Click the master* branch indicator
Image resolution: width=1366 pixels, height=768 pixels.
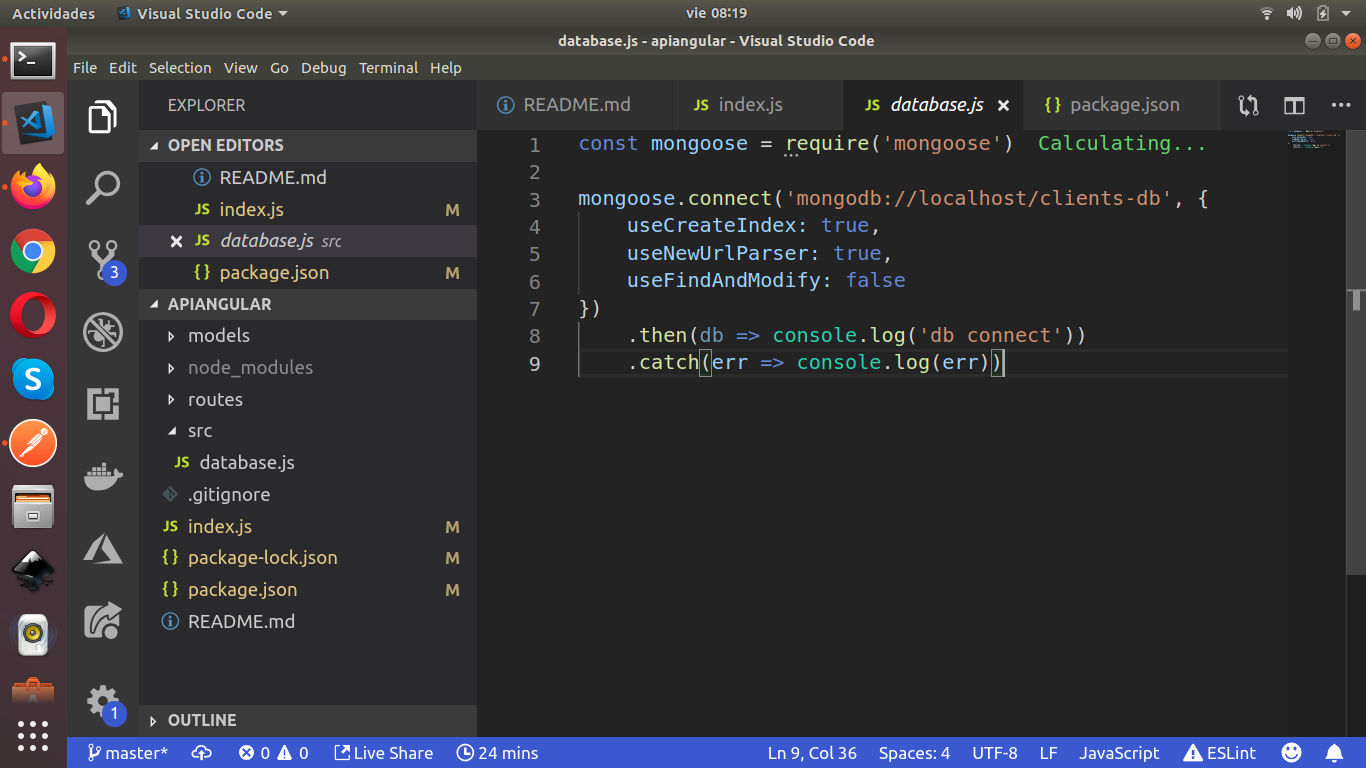pyautogui.click(x=127, y=753)
